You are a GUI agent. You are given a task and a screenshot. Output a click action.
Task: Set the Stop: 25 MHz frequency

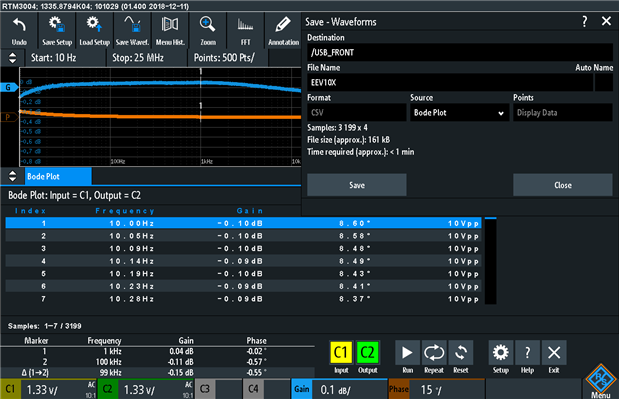pos(146,58)
